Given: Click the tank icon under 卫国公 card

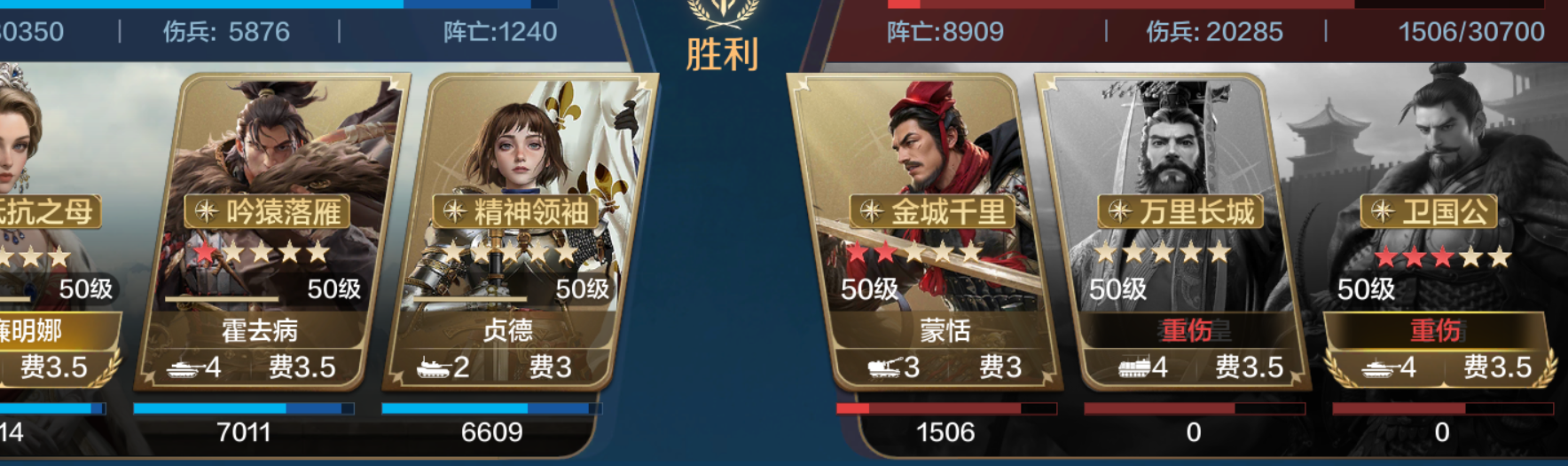Looking at the screenshot, I should point(1380,367).
